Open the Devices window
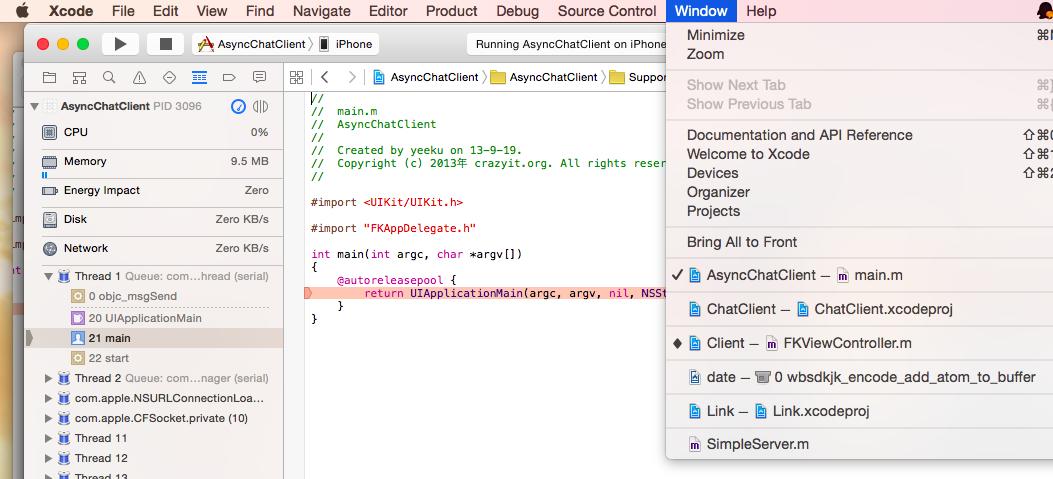The image size is (1053, 479). pyautogui.click(x=860, y=173)
